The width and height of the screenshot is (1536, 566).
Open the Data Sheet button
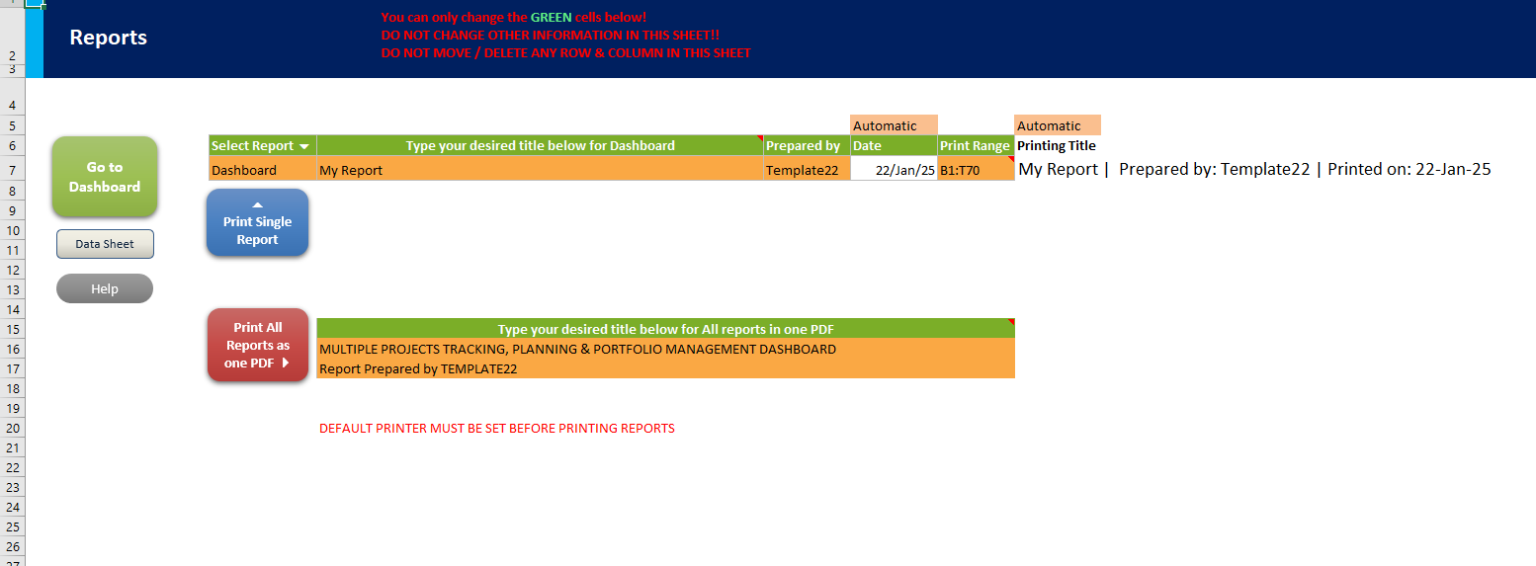click(x=104, y=244)
